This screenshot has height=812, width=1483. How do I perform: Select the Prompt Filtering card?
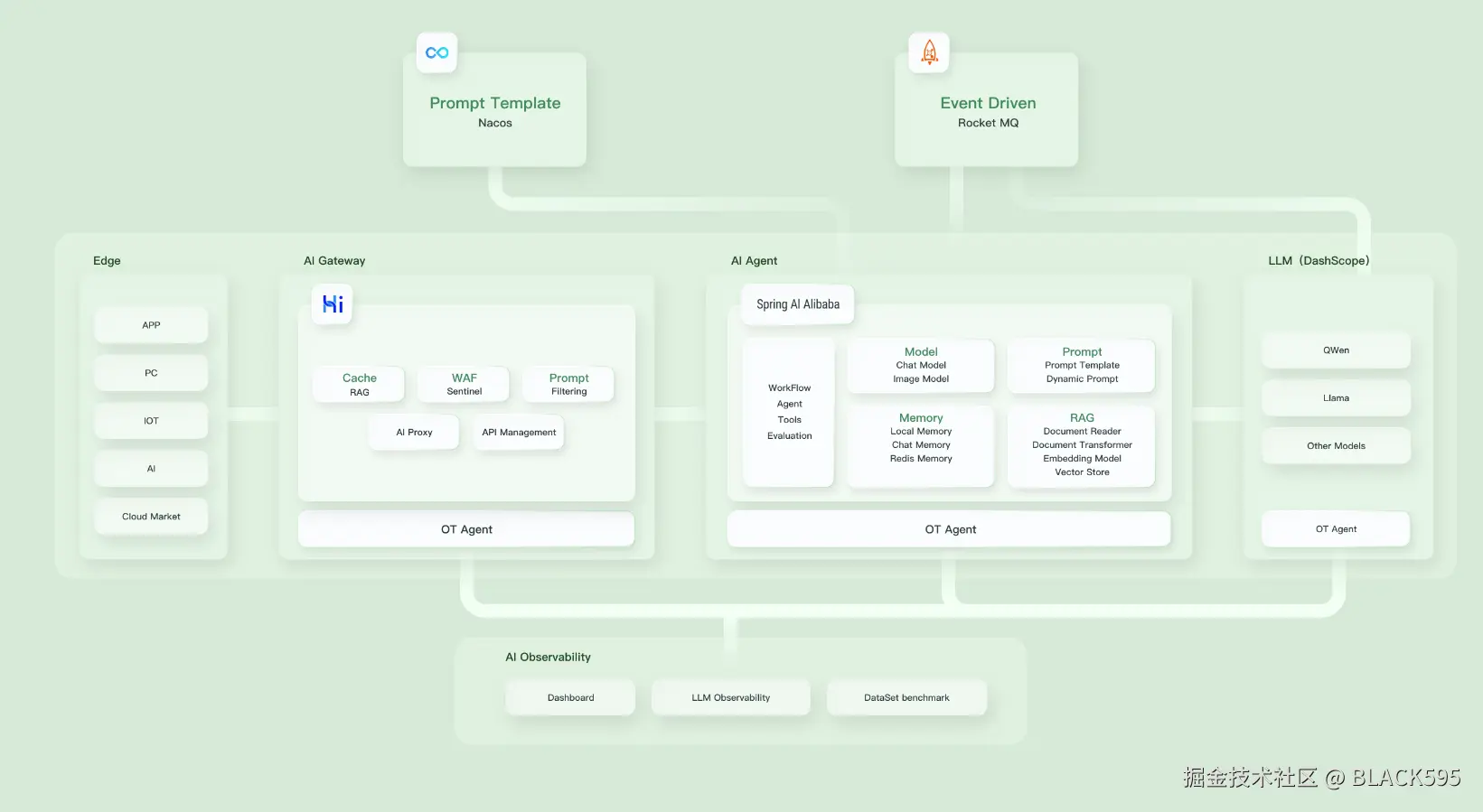569,385
